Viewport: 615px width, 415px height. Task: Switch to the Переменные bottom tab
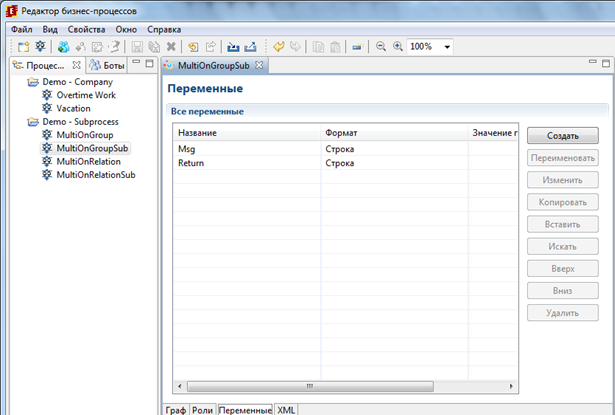coord(245,410)
